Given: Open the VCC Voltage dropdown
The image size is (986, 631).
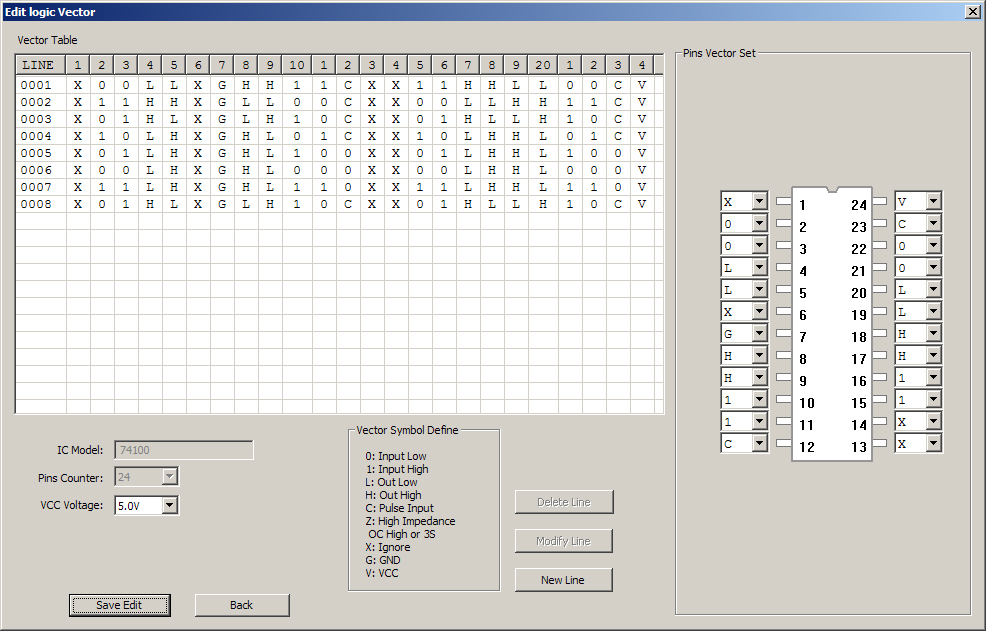Looking at the screenshot, I should 171,505.
